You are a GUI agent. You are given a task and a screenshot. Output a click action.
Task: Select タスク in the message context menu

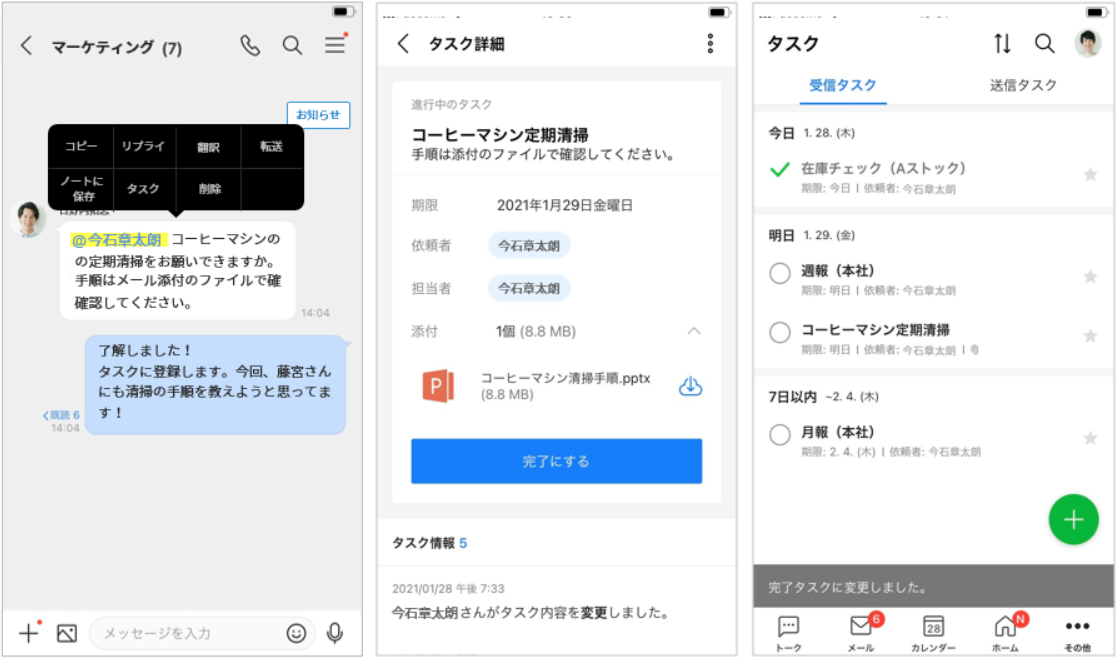click(143, 188)
